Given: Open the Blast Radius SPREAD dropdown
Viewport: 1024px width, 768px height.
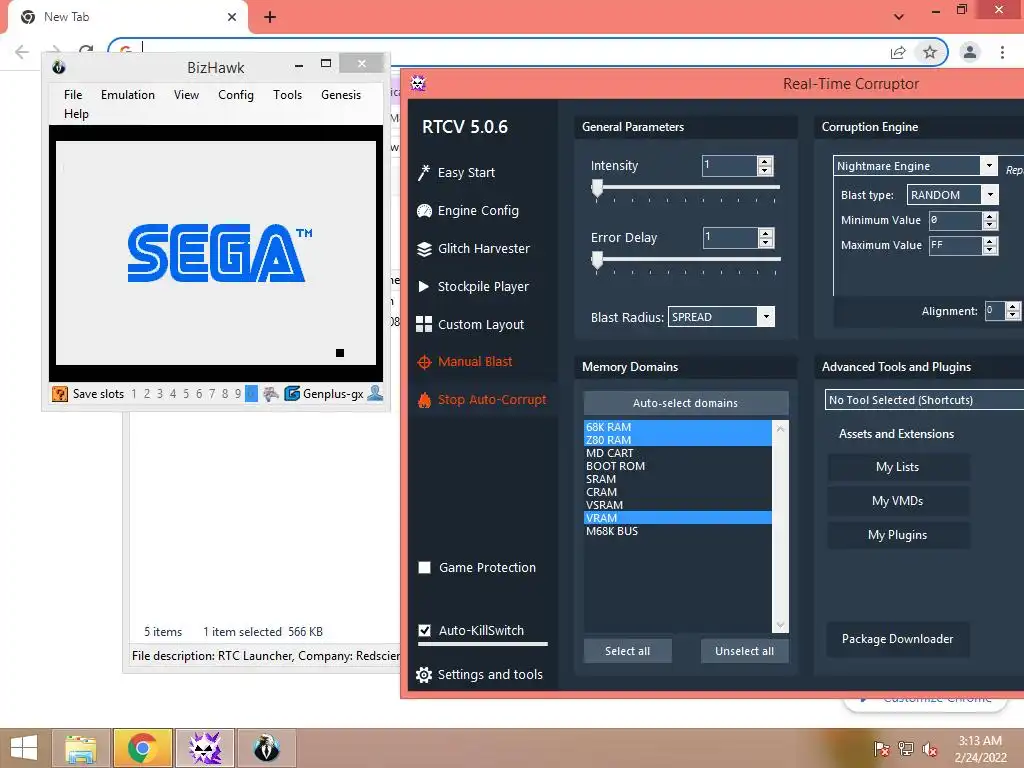Looking at the screenshot, I should (766, 317).
